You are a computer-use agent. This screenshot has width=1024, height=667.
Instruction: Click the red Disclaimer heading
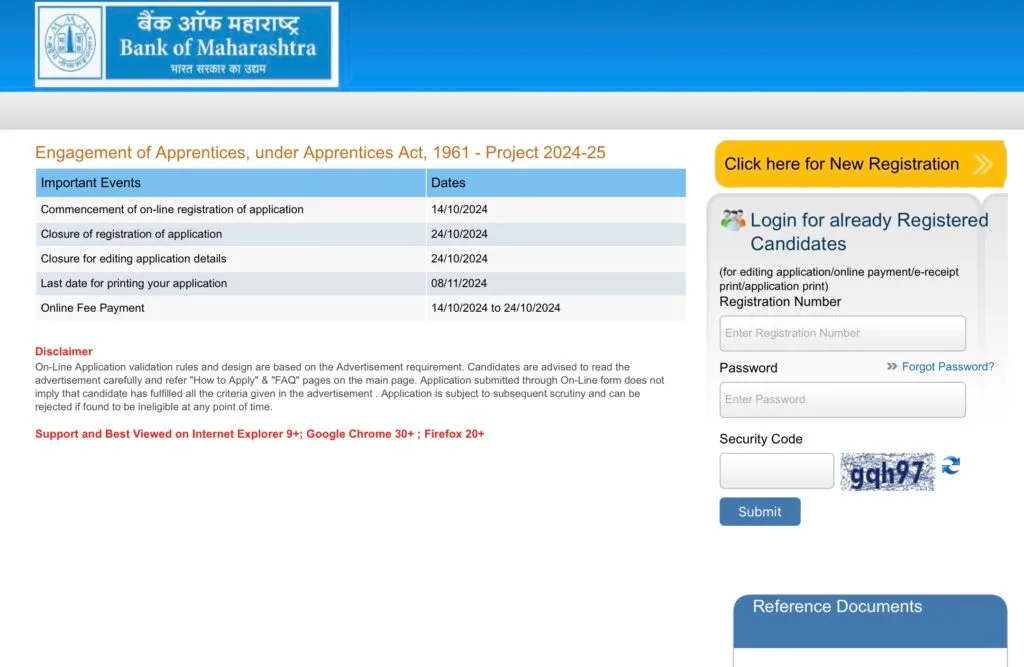[63, 351]
